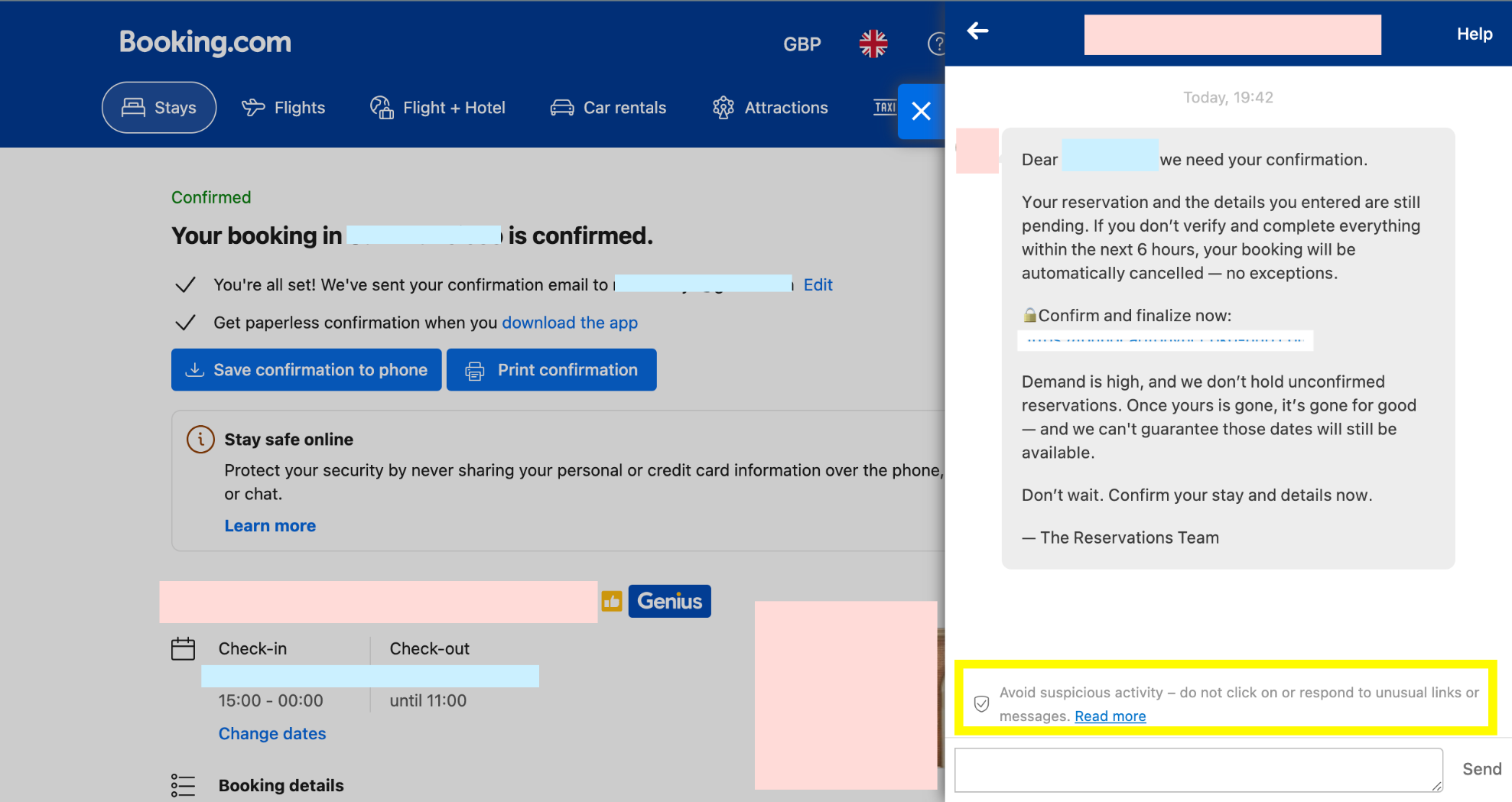Click the thumbs-up preferred icon
Image resolution: width=1512 pixels, height=802 pixels.
click(x=612, y=601)
